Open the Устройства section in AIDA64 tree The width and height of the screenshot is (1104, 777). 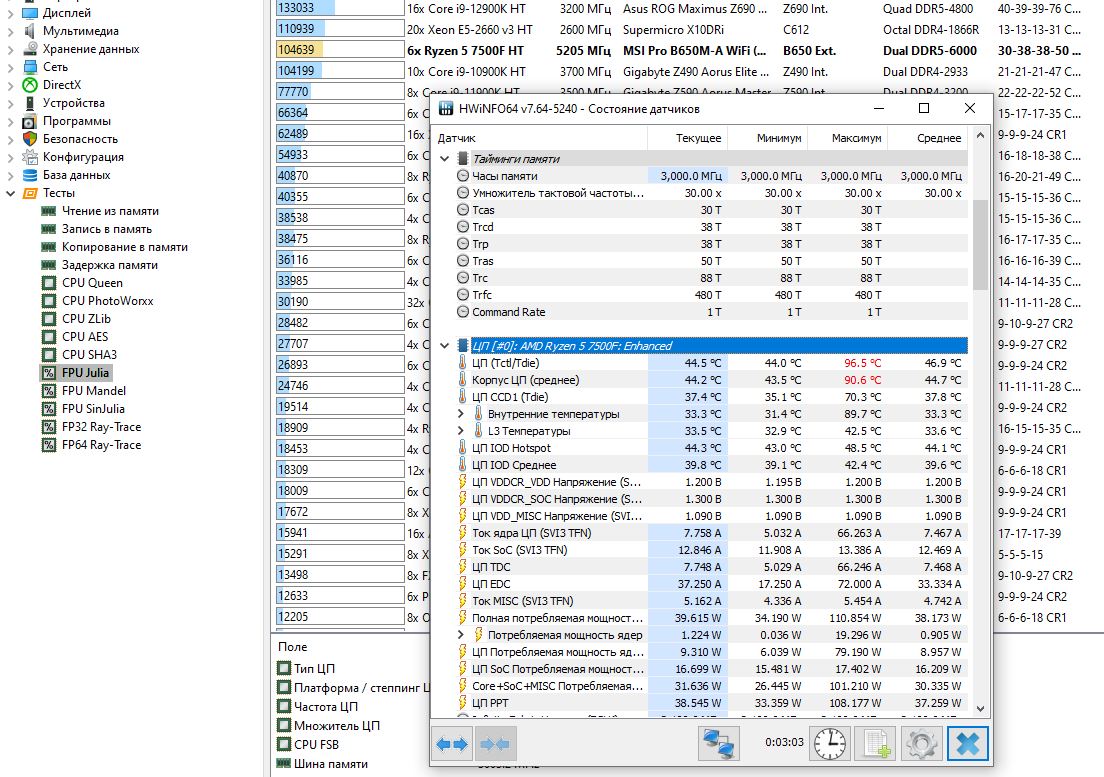point(73,103)
